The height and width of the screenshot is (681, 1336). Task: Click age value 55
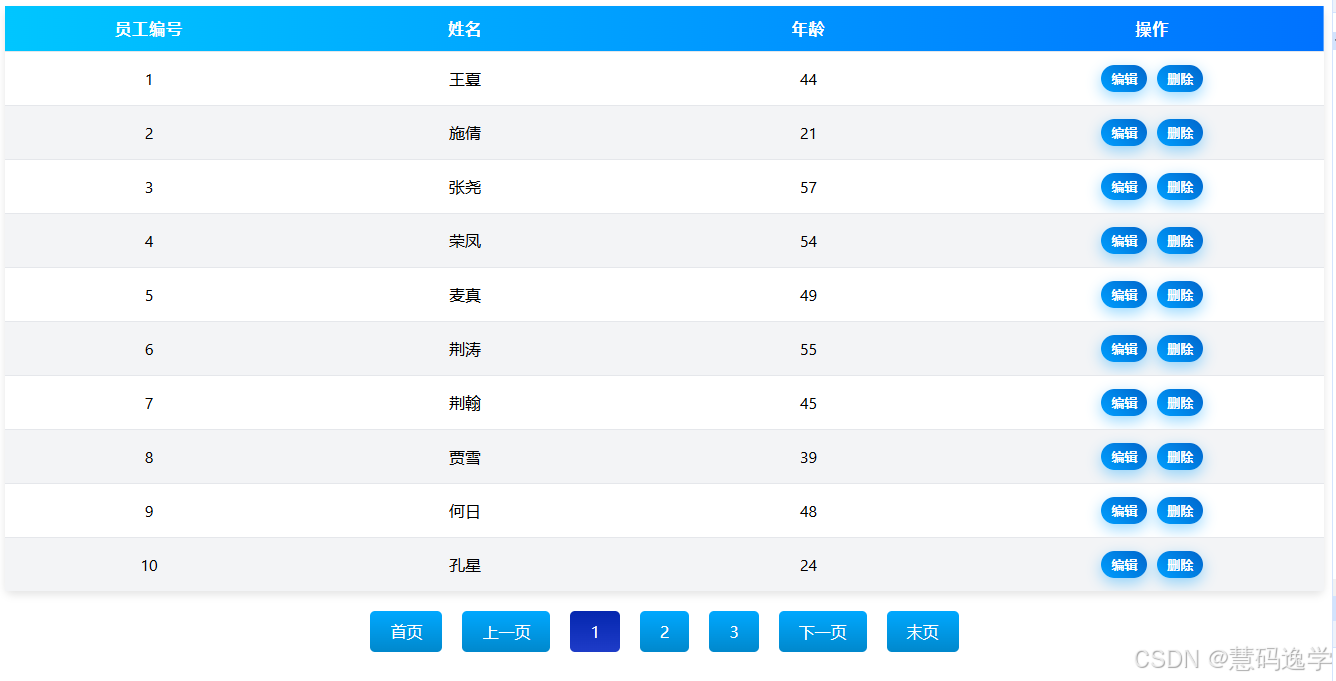coord(808,349)
